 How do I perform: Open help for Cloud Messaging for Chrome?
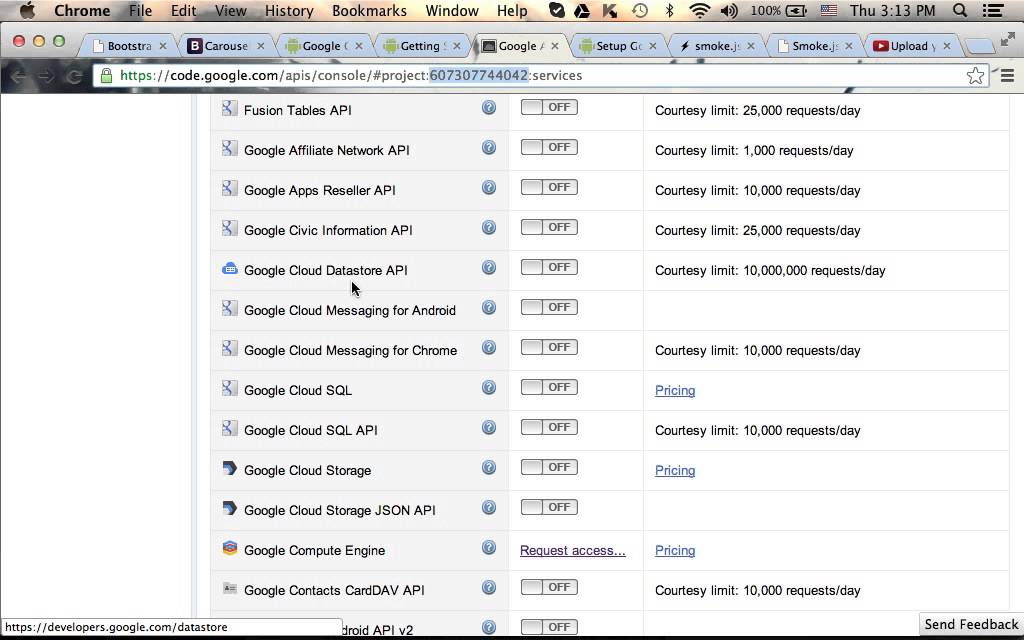488,347
